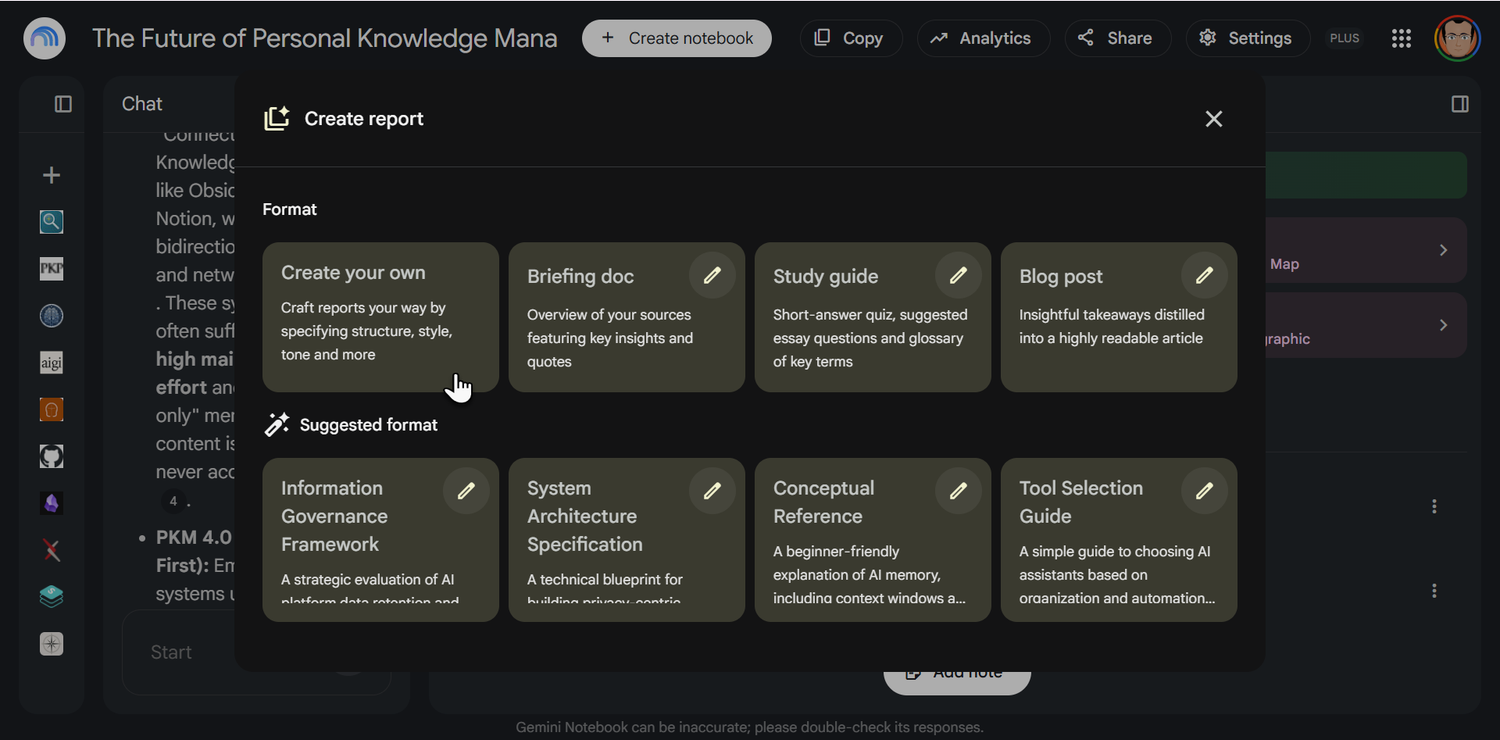
Task: Click the Create notebook button
Action: [x=677, y=38]
